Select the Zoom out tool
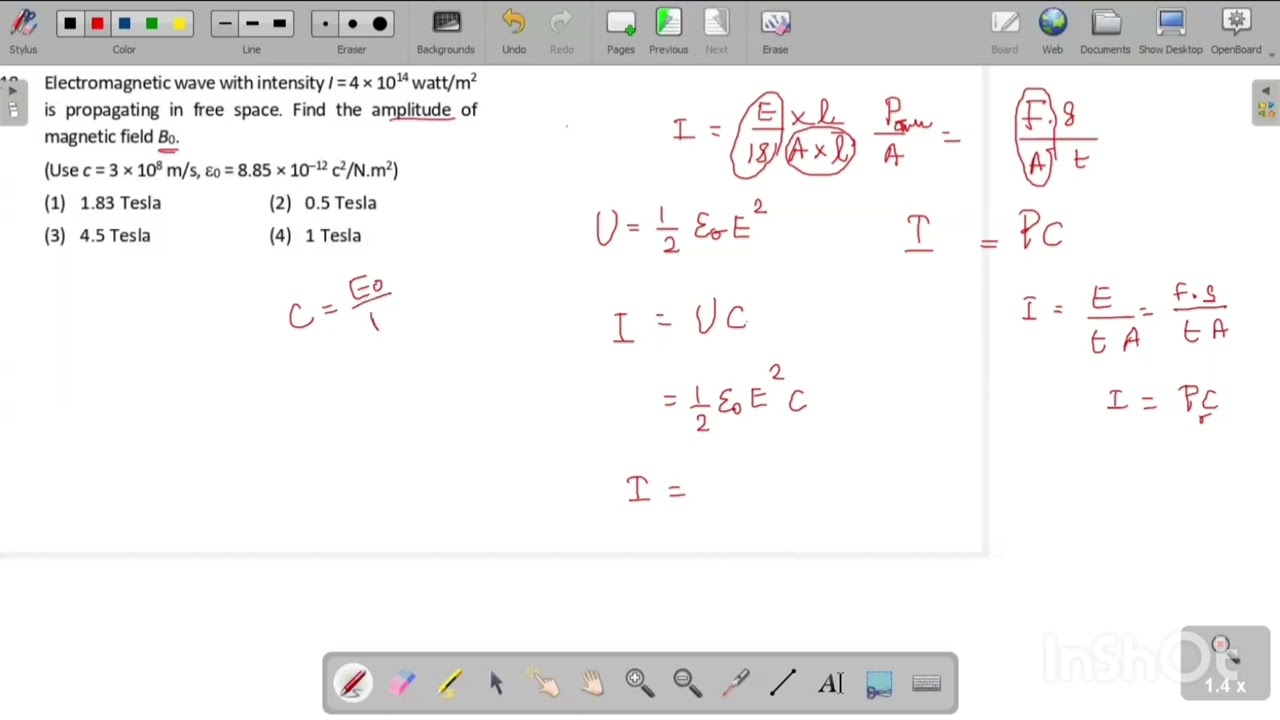The height and width of the screenshot is (720, 1280). [688, 684]
